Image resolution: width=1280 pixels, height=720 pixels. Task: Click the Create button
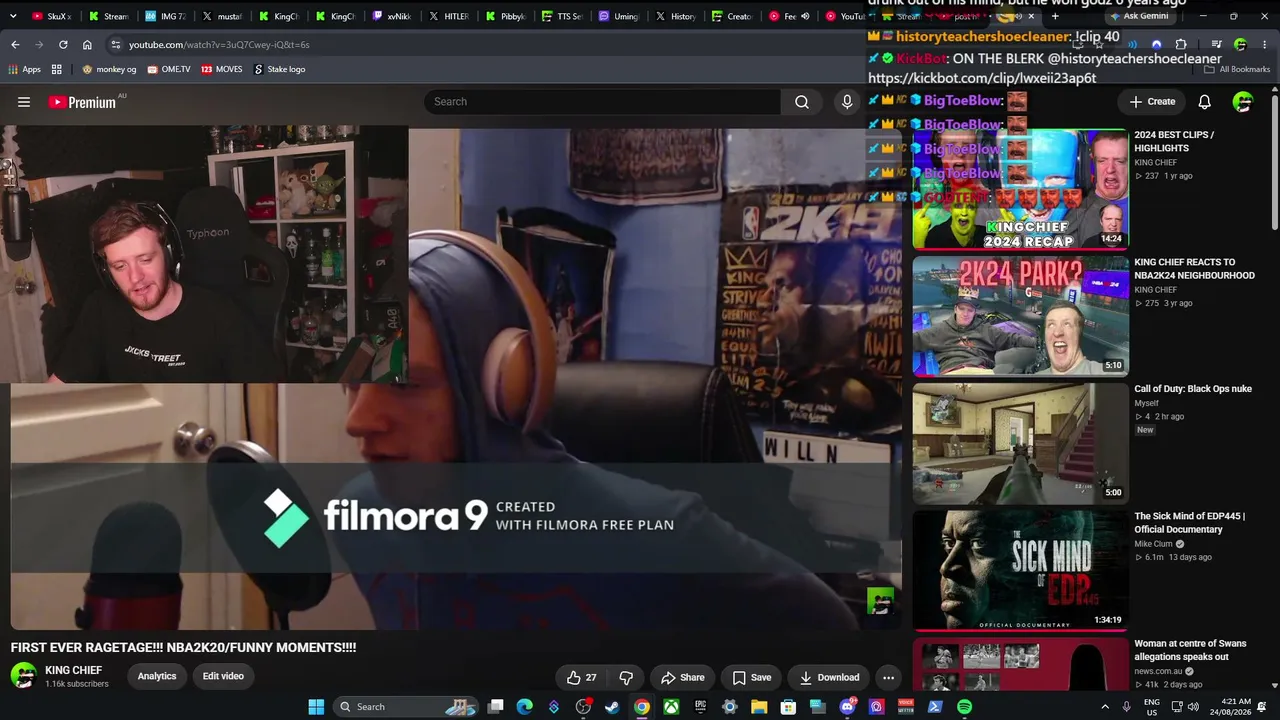[x=1152, y=102]
